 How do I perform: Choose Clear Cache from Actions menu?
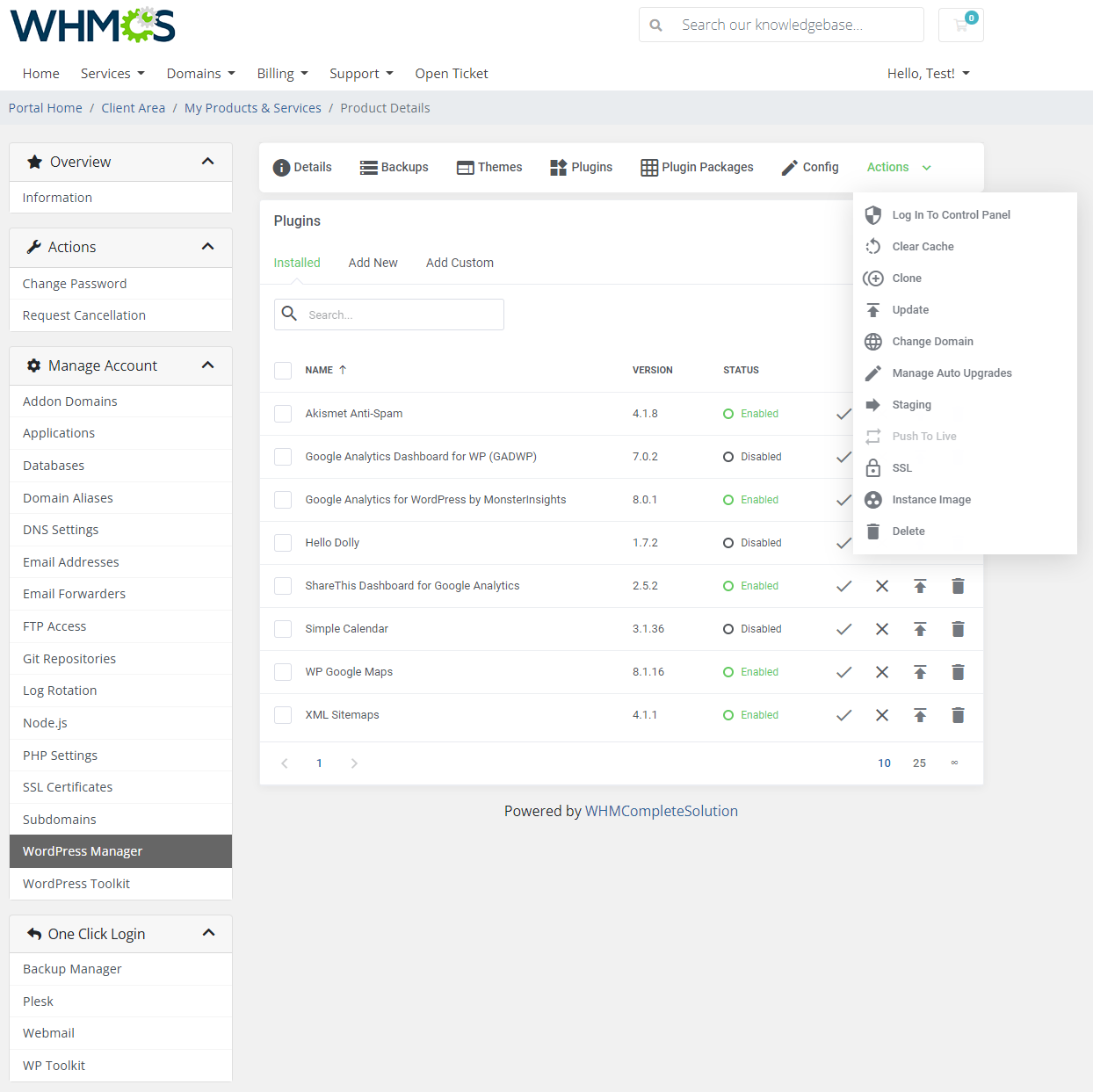923,246
